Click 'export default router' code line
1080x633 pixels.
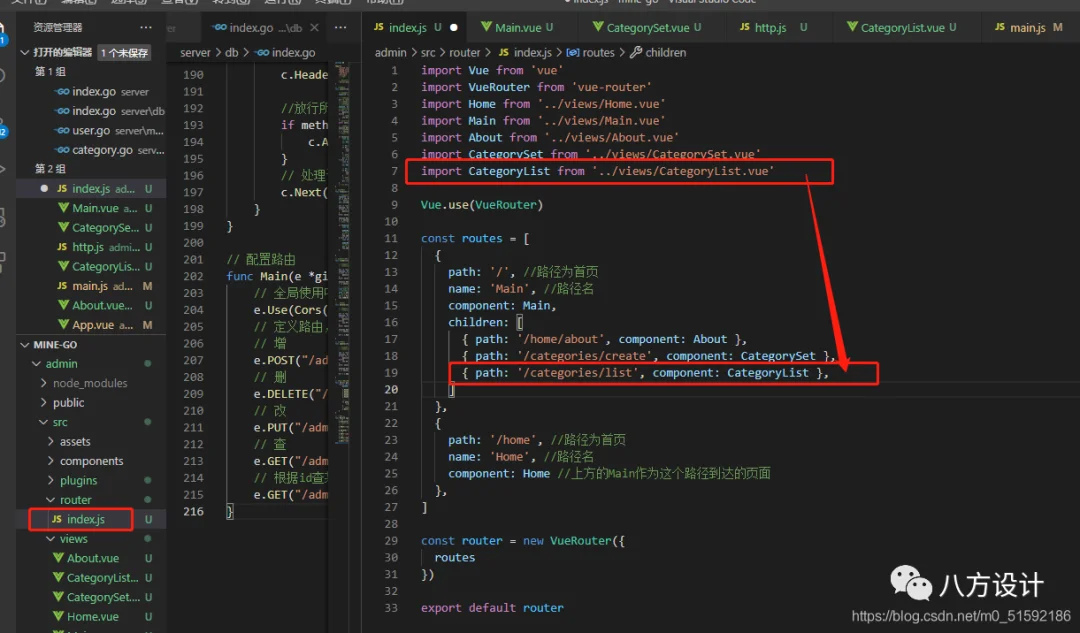click(492, 608)
